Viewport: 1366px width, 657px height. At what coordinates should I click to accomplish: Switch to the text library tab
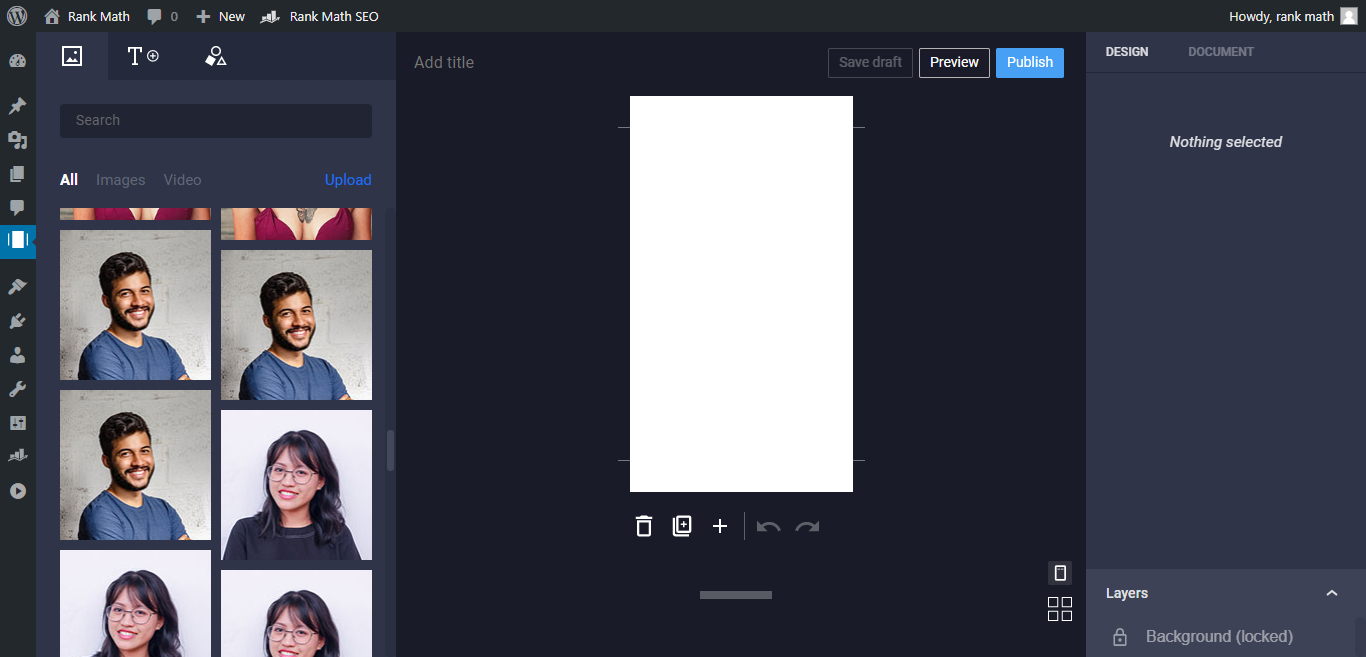[x=143, y=56]
